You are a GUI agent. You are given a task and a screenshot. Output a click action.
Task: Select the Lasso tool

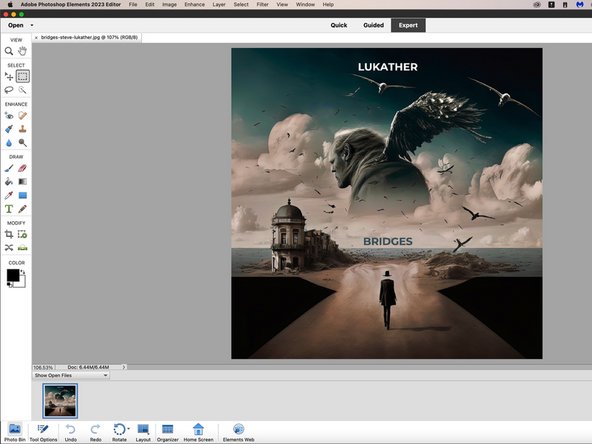click(9, 90)
